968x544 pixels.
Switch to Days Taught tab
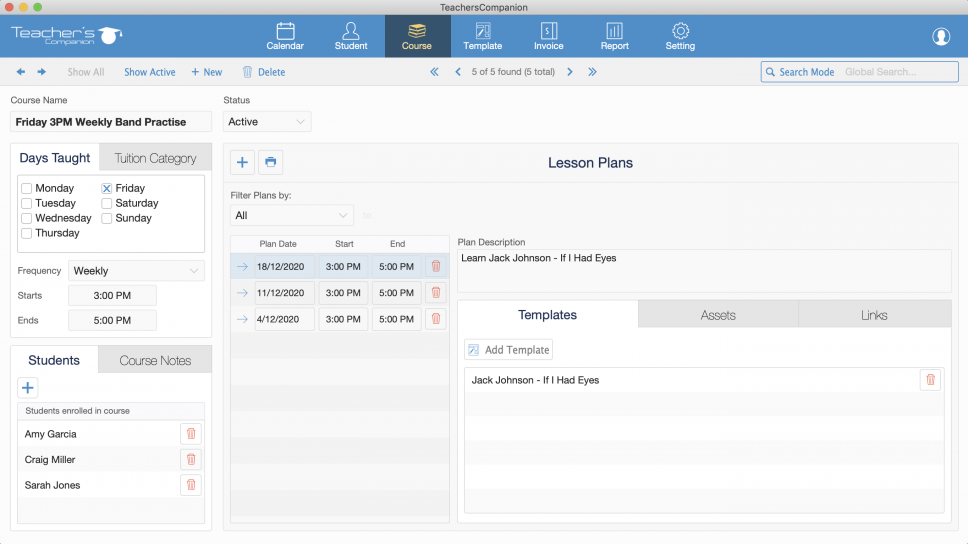pyautogui.click(x=54, y=158)
